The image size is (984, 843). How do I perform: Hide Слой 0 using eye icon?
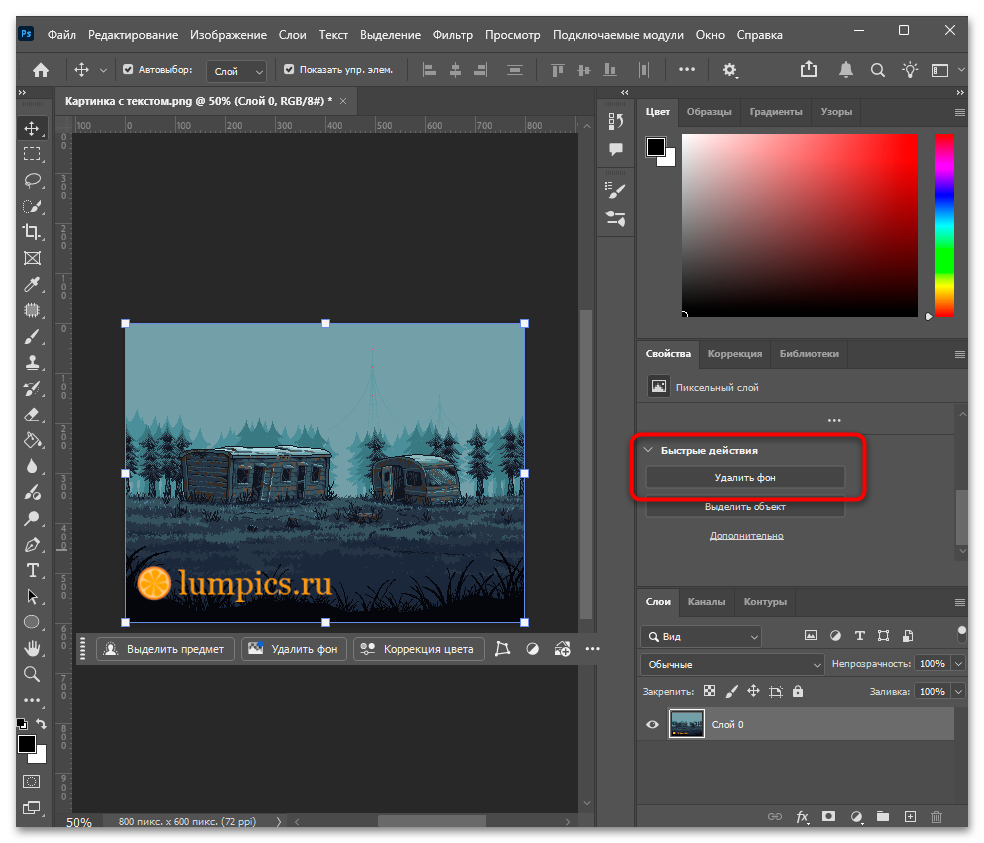tap(653, 724)
